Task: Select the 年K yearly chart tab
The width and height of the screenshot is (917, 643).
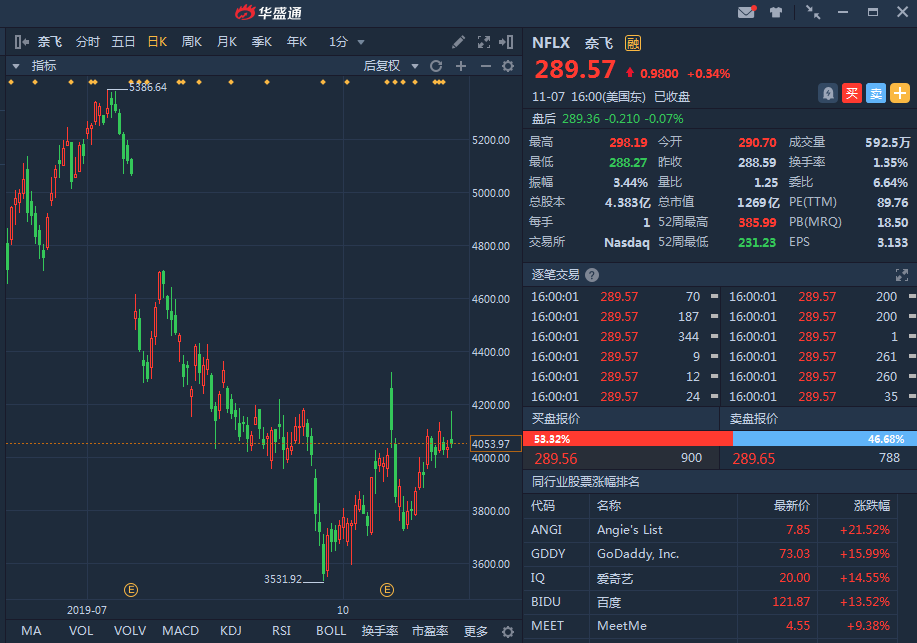Action: [x=297, y=42]
